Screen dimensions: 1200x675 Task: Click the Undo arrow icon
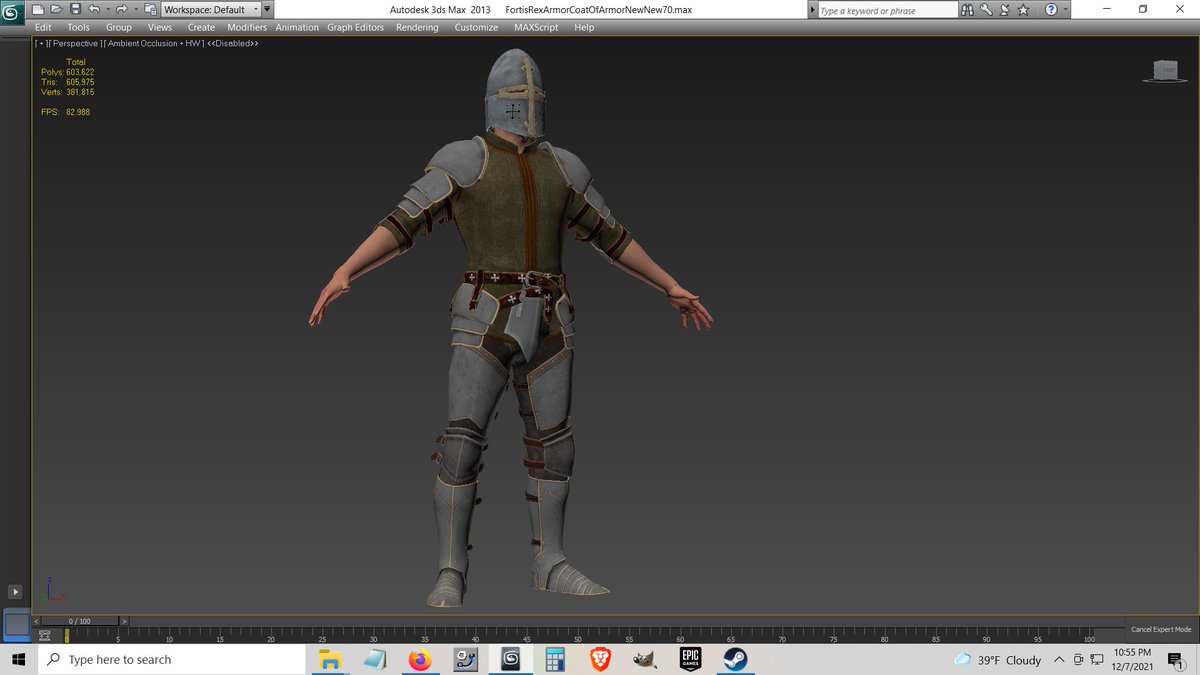(93, 9)
